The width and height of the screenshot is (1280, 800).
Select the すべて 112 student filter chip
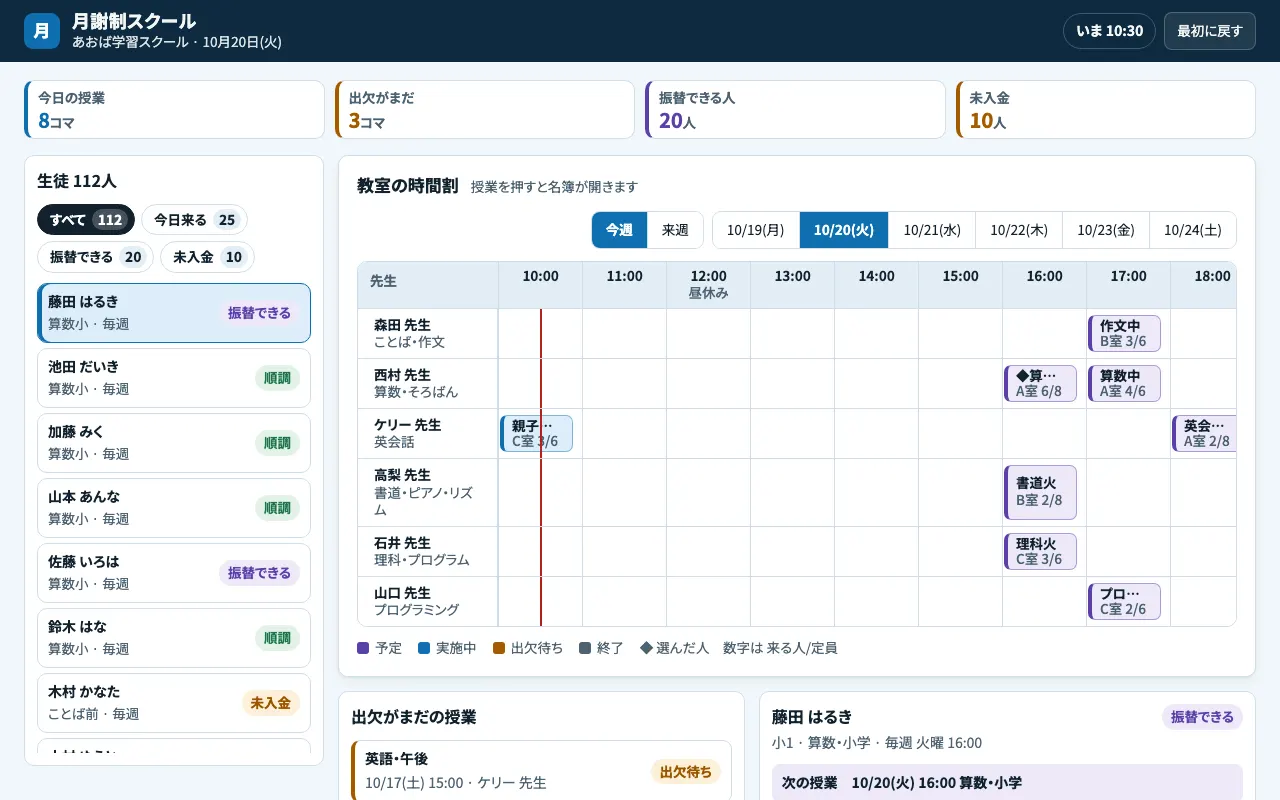[x=86, y=220]
